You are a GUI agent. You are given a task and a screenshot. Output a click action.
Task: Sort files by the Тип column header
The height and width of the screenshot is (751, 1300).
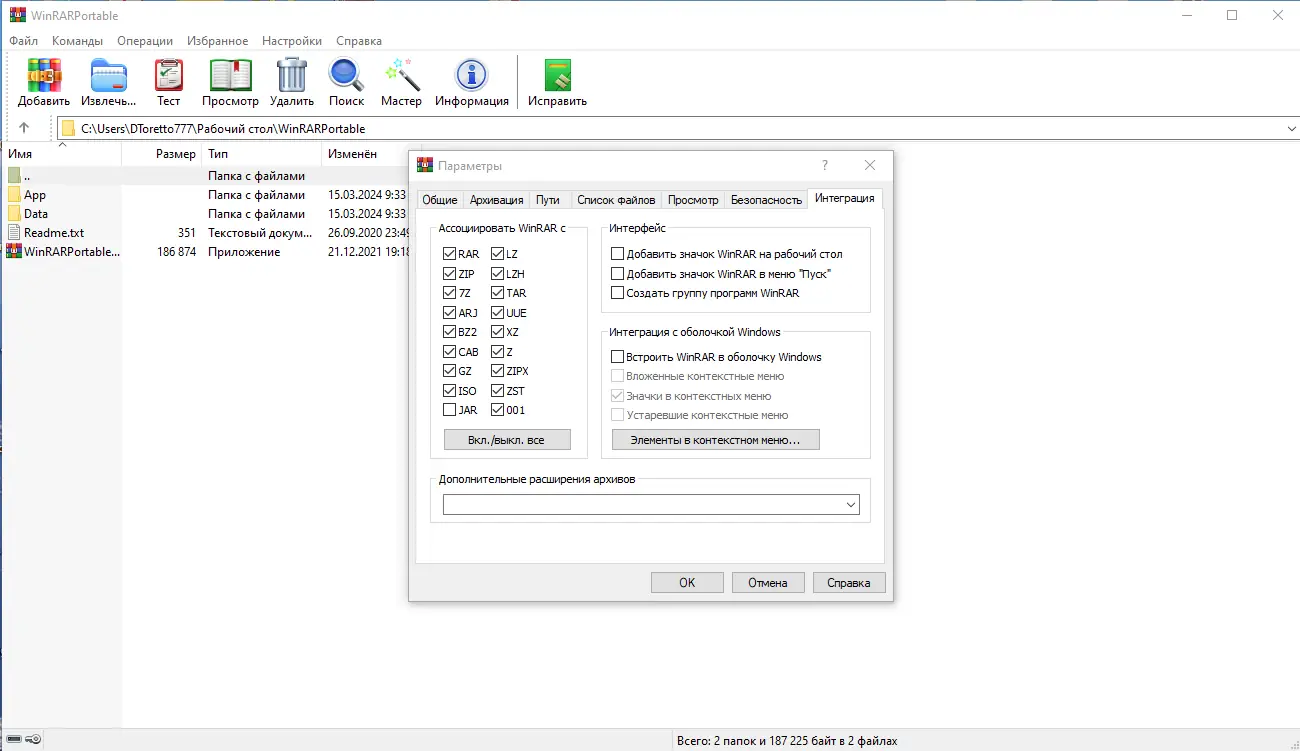click(261, 154)
